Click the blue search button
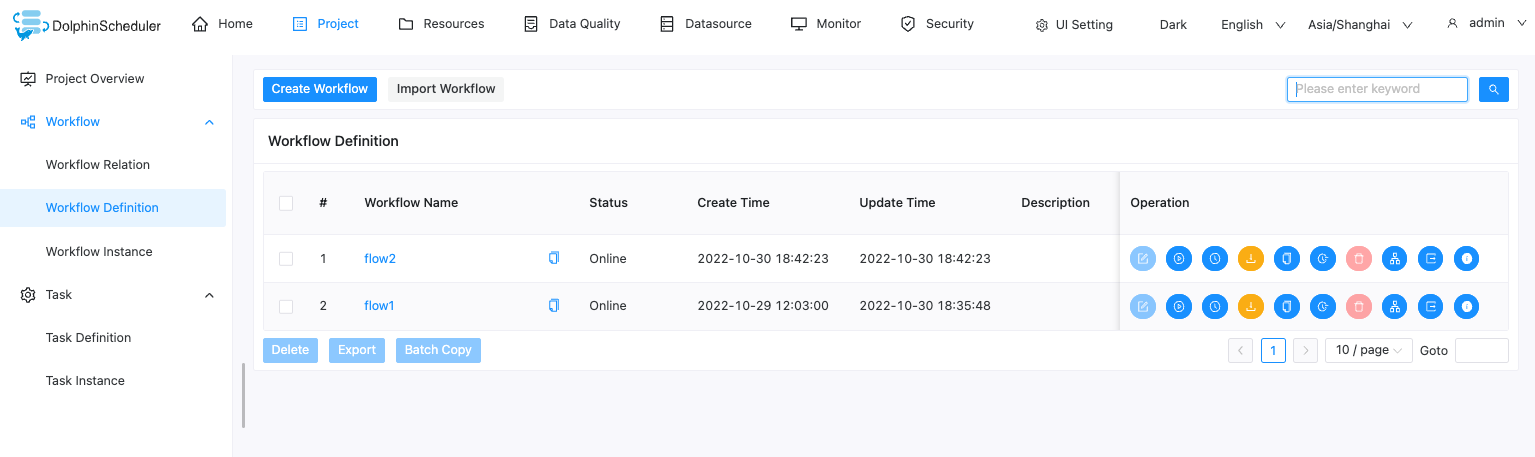The image size is (1535, 457). pos(1494,89)
